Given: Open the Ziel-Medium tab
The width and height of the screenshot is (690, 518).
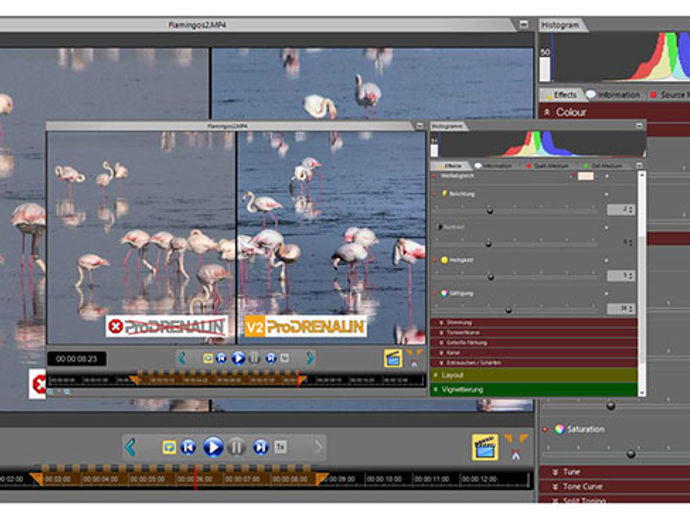Looking at the screenshot, I should tap(603, 166).
